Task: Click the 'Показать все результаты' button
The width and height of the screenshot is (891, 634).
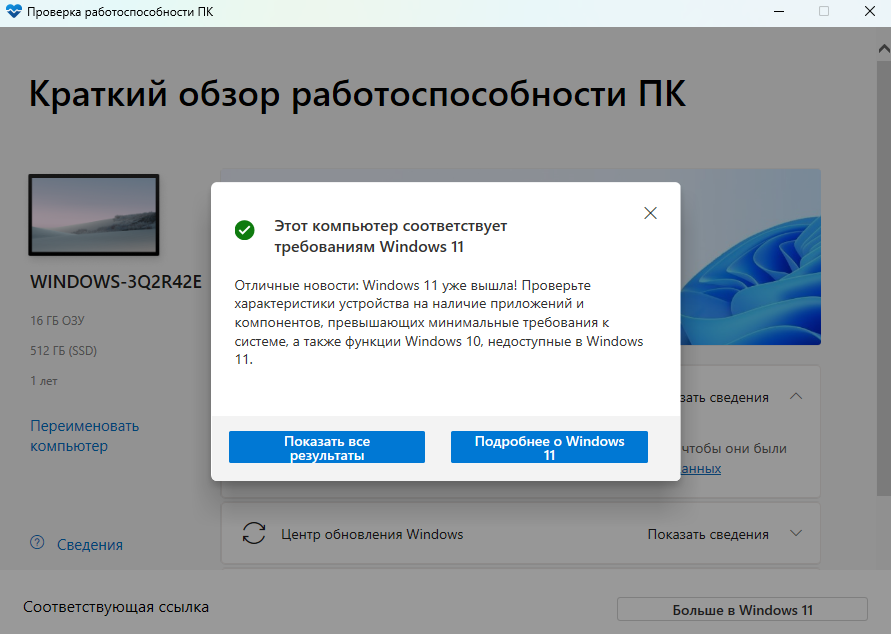Action: click(327, 447)
